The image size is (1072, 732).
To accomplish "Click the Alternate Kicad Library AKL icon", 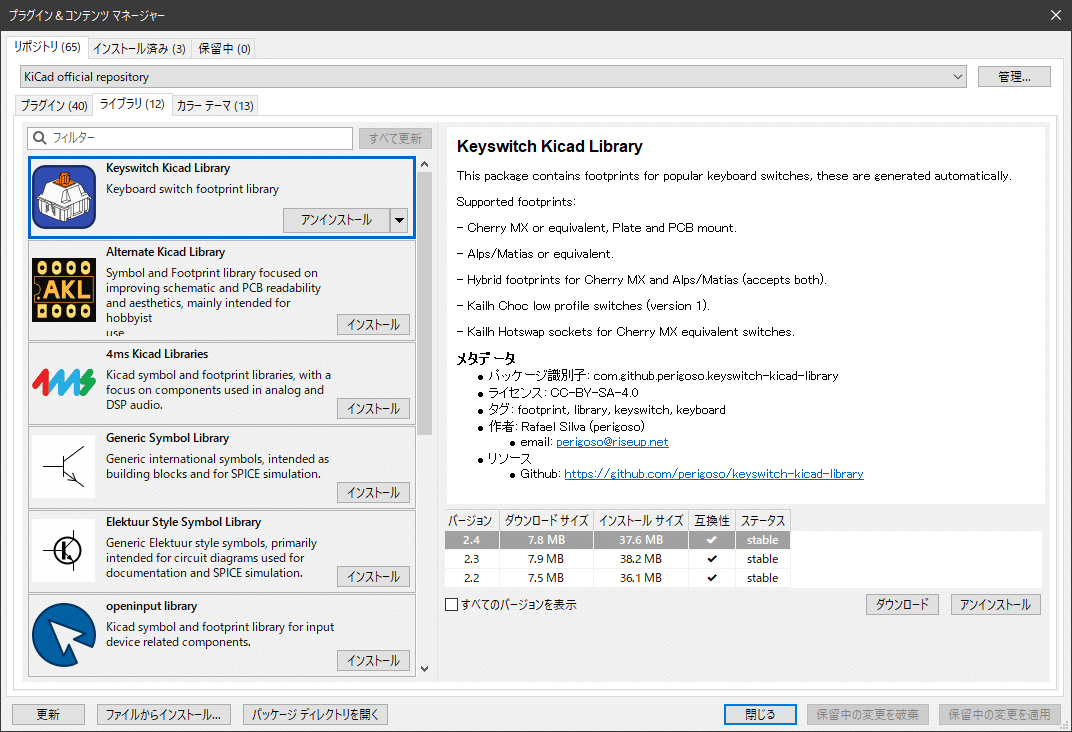I will tap(64, 290).
